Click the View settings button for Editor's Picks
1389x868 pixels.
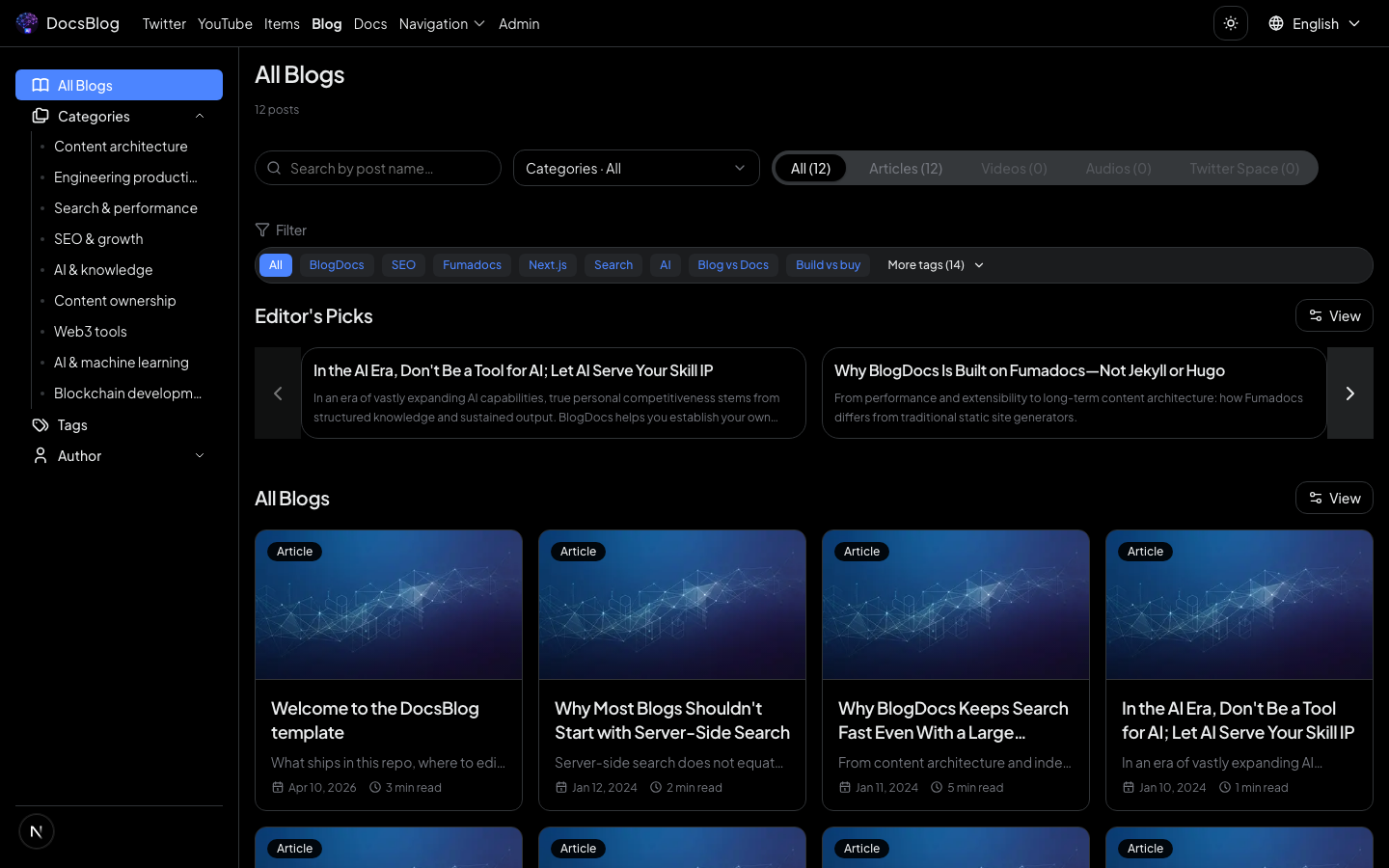pyautogui.click(x=1334, y=315)
